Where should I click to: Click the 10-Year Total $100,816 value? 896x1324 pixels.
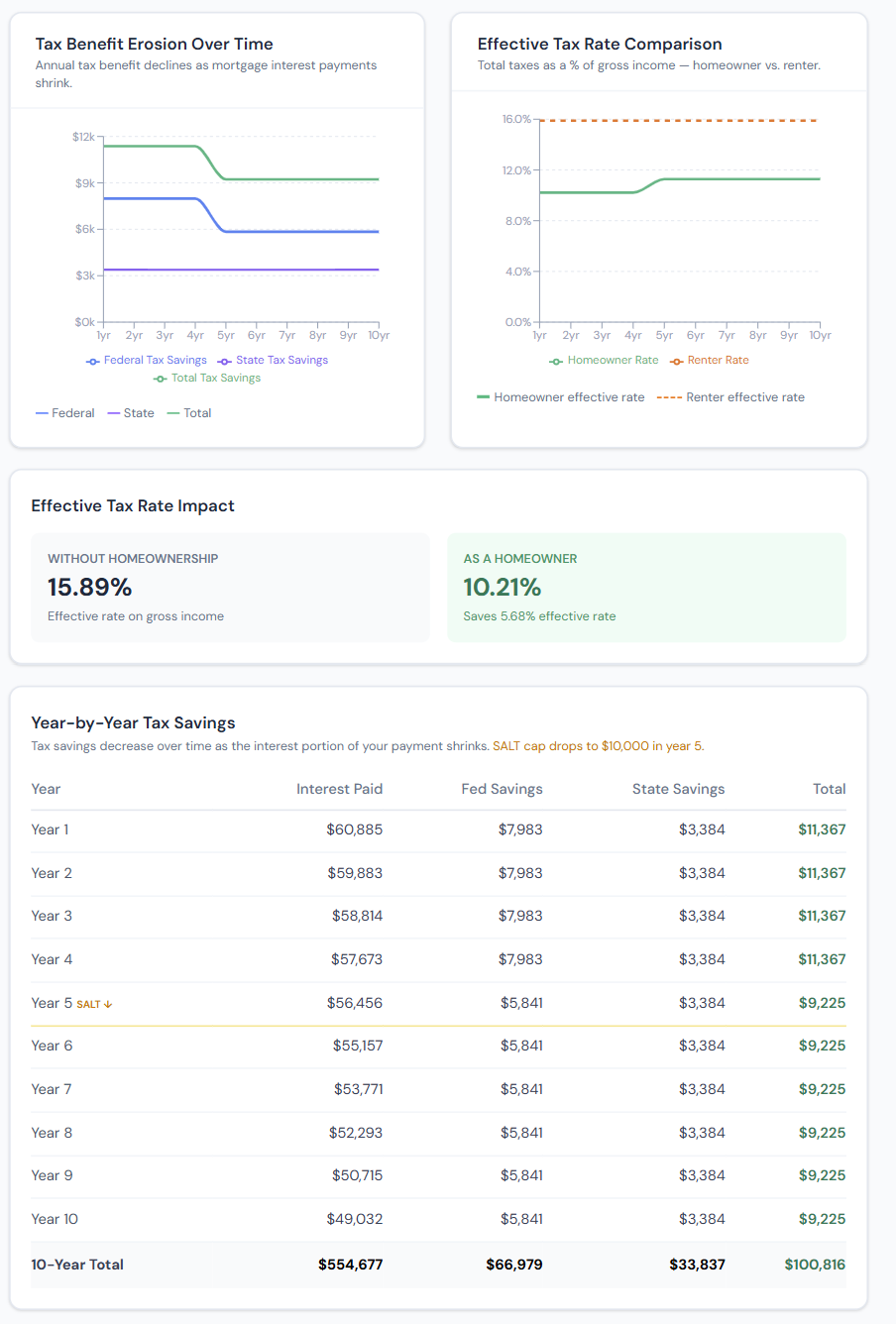(x=815, y=1265)
